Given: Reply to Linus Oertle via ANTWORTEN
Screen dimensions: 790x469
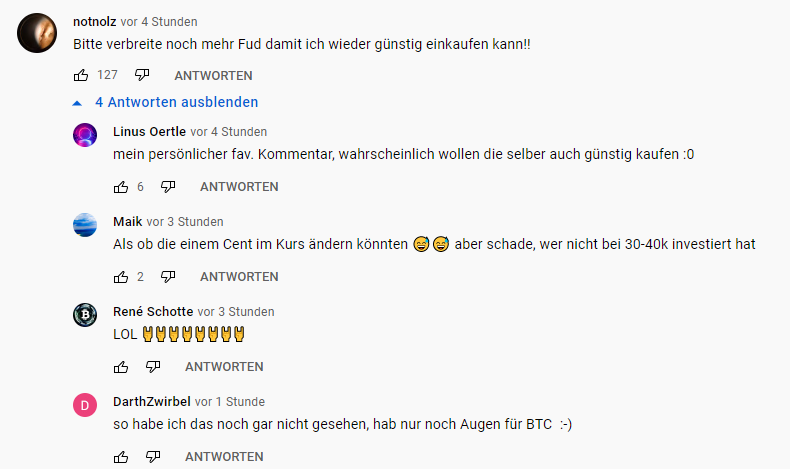Looking at the screenshot, I should click(239, 187).
